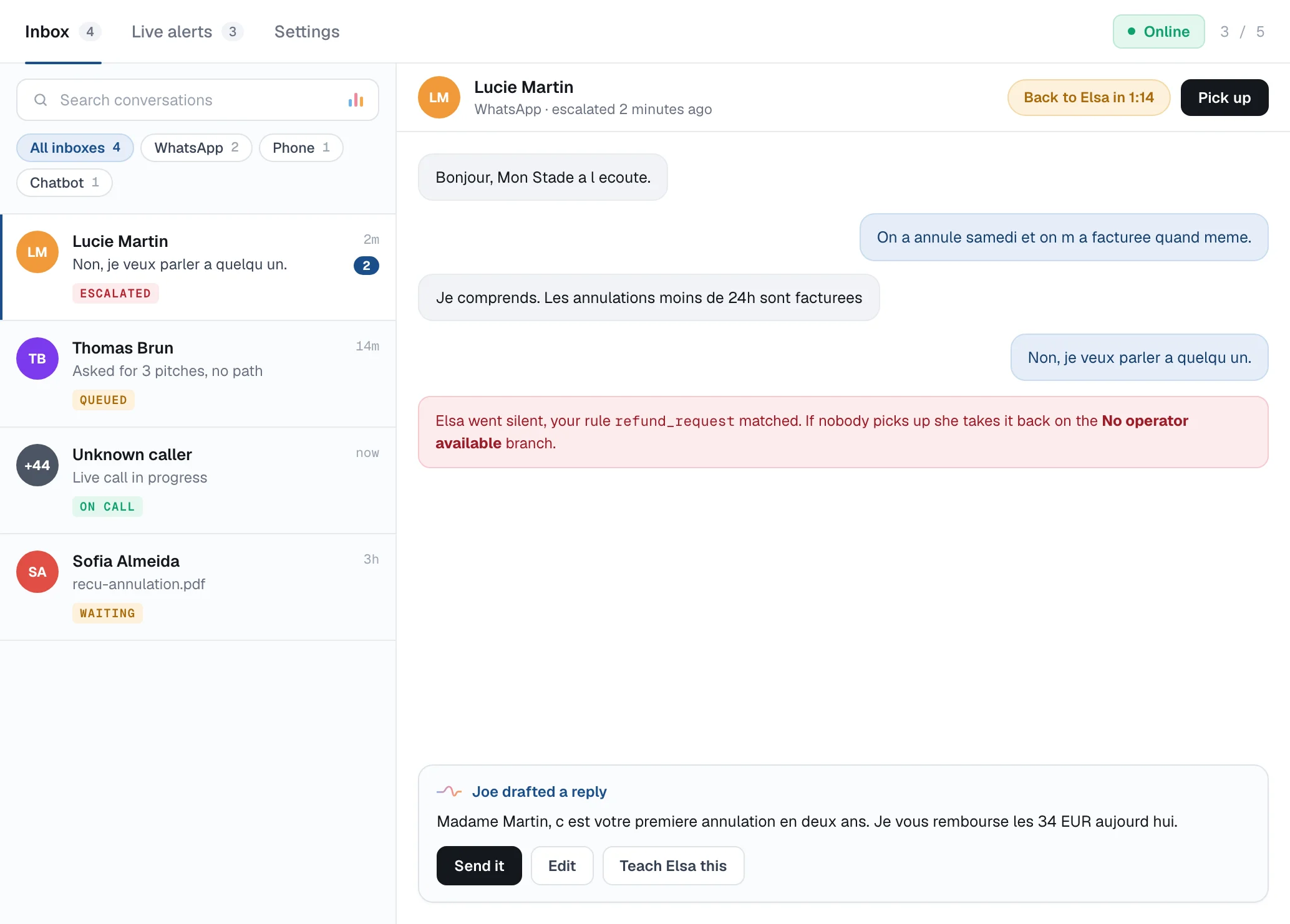Click the 'On a annule samedi' message bubble

pos(1064,237)
